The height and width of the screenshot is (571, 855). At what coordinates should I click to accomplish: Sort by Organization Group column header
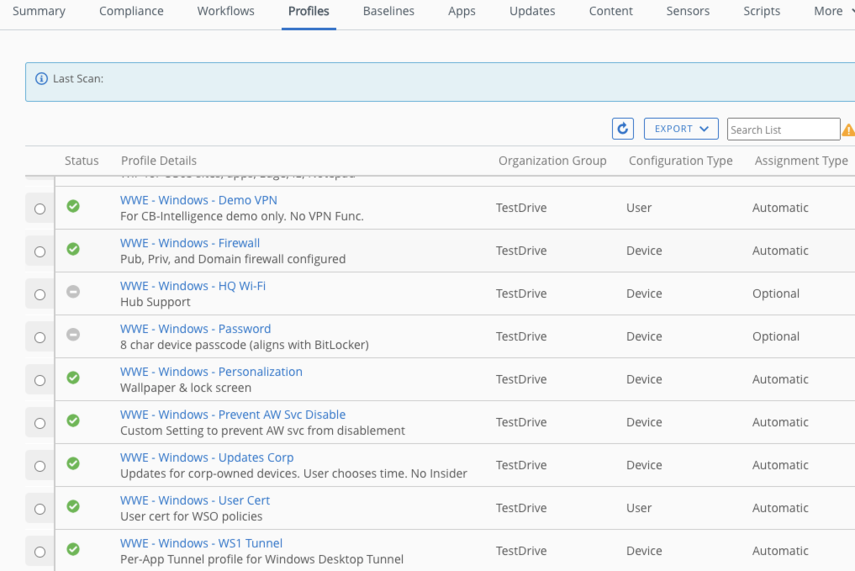tap(552, 161)
